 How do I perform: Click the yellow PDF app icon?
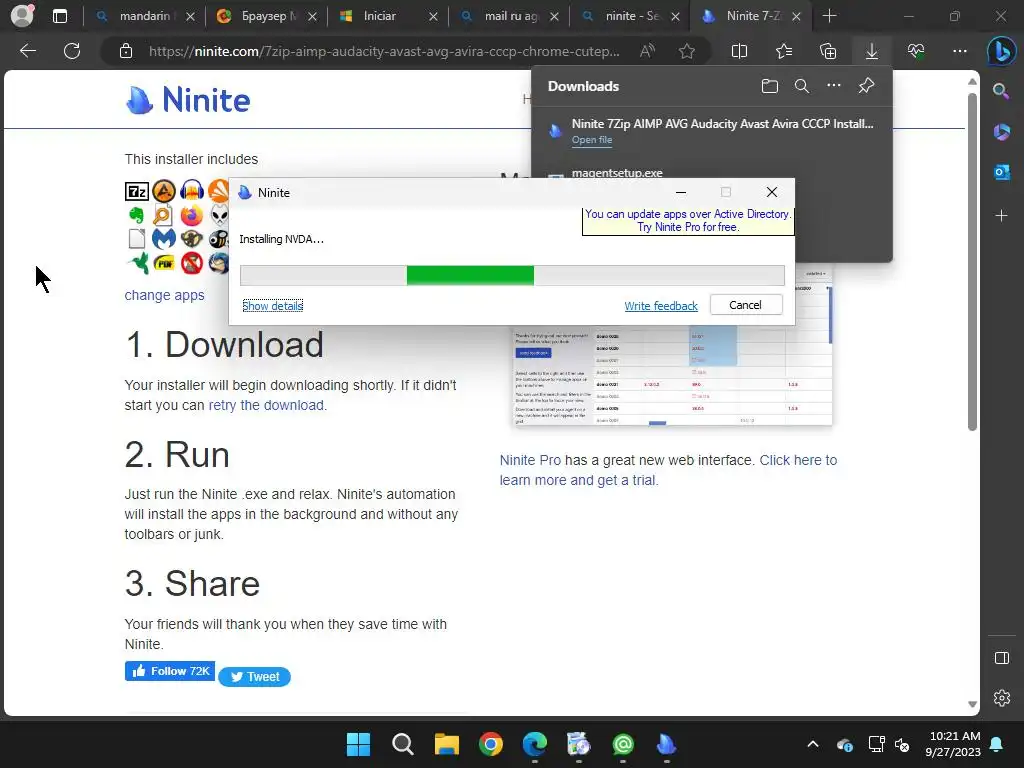(164, 263)
